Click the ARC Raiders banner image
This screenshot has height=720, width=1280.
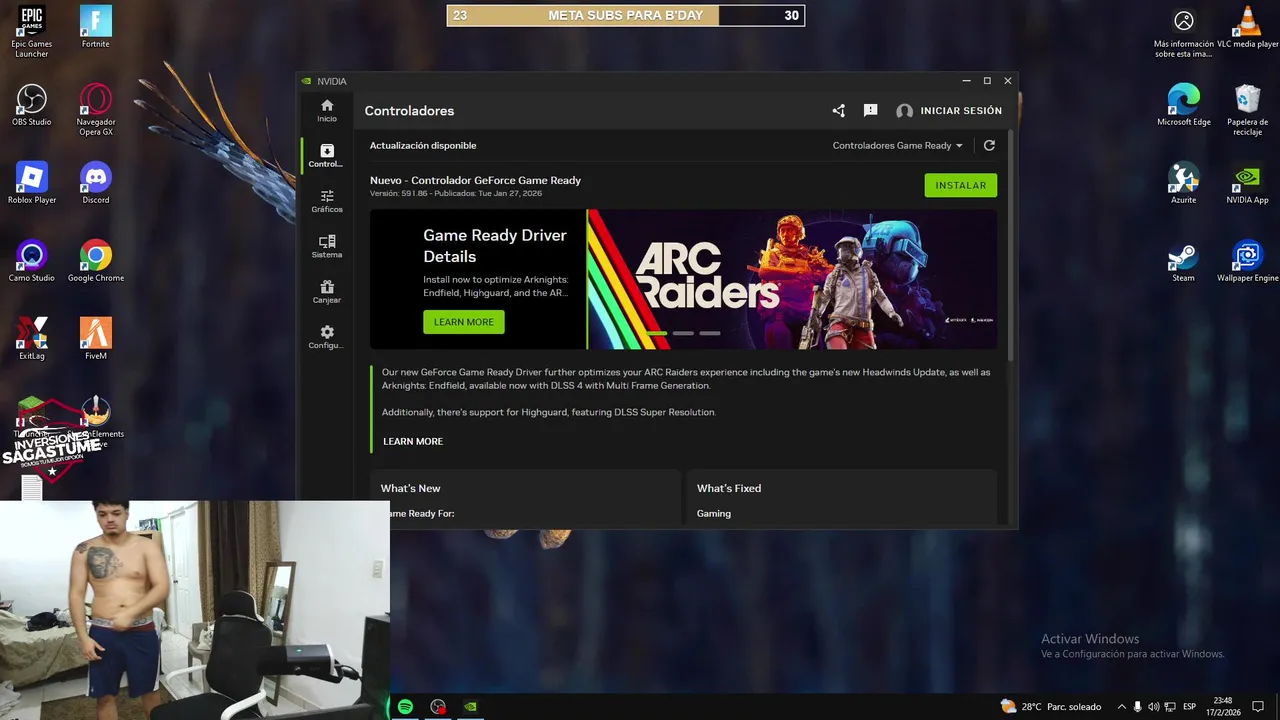click(x=792, y=279)
